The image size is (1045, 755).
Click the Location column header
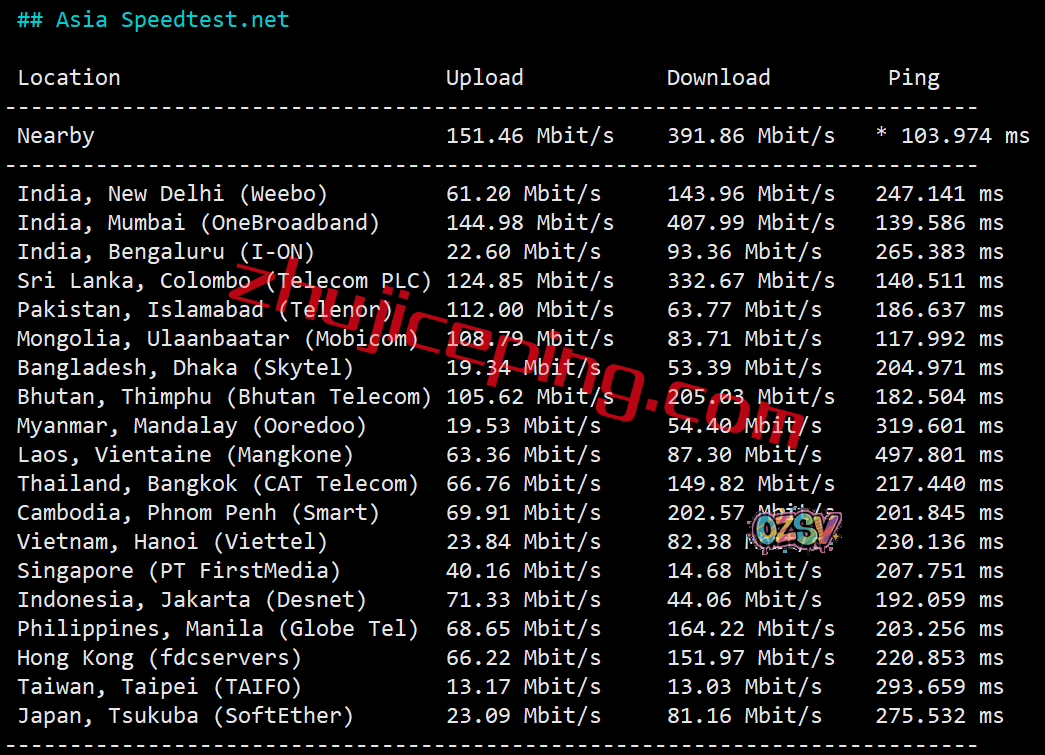tap(69, 78)
